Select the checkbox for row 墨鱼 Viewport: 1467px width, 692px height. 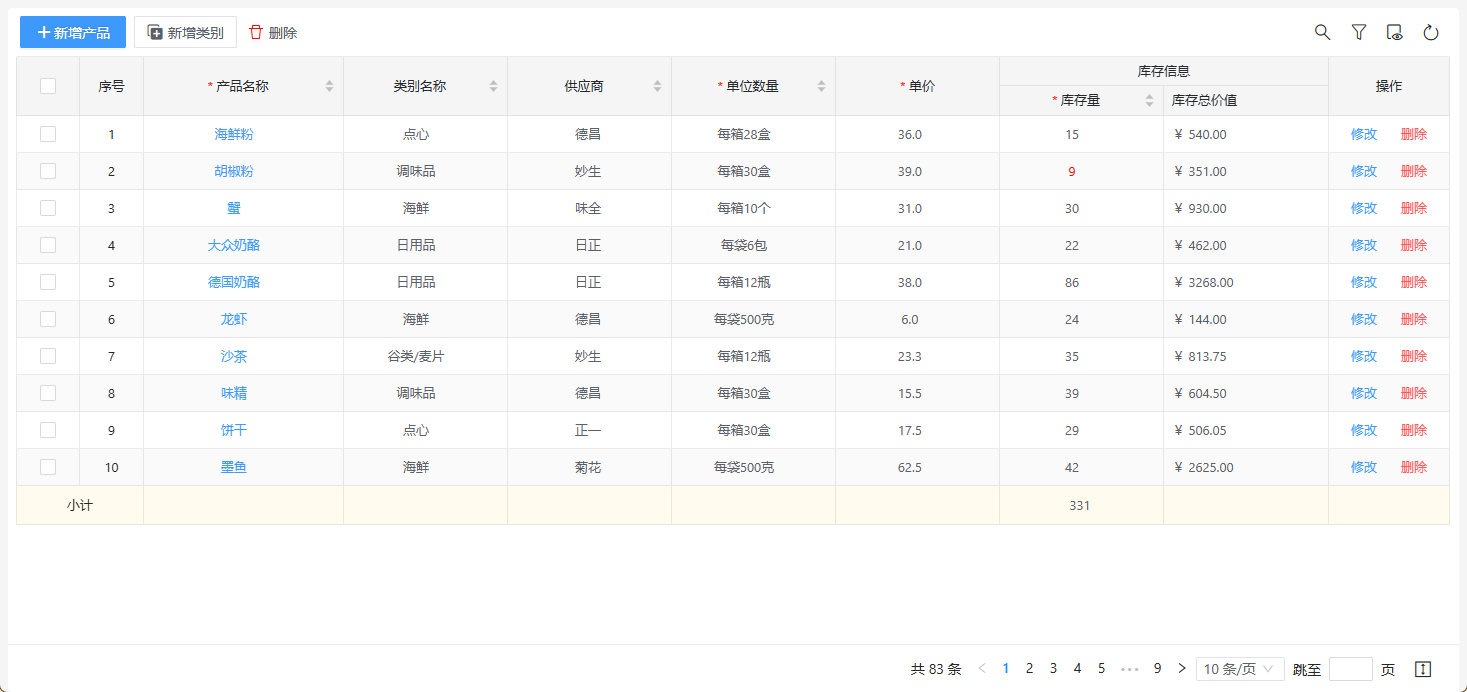coord(48,467)
